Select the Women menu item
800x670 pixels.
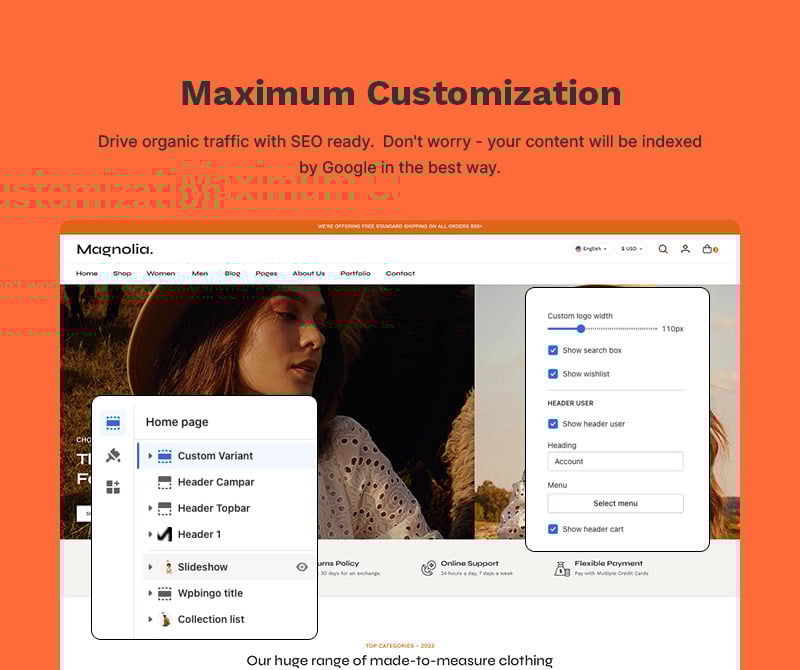click(x=162, y=272)
